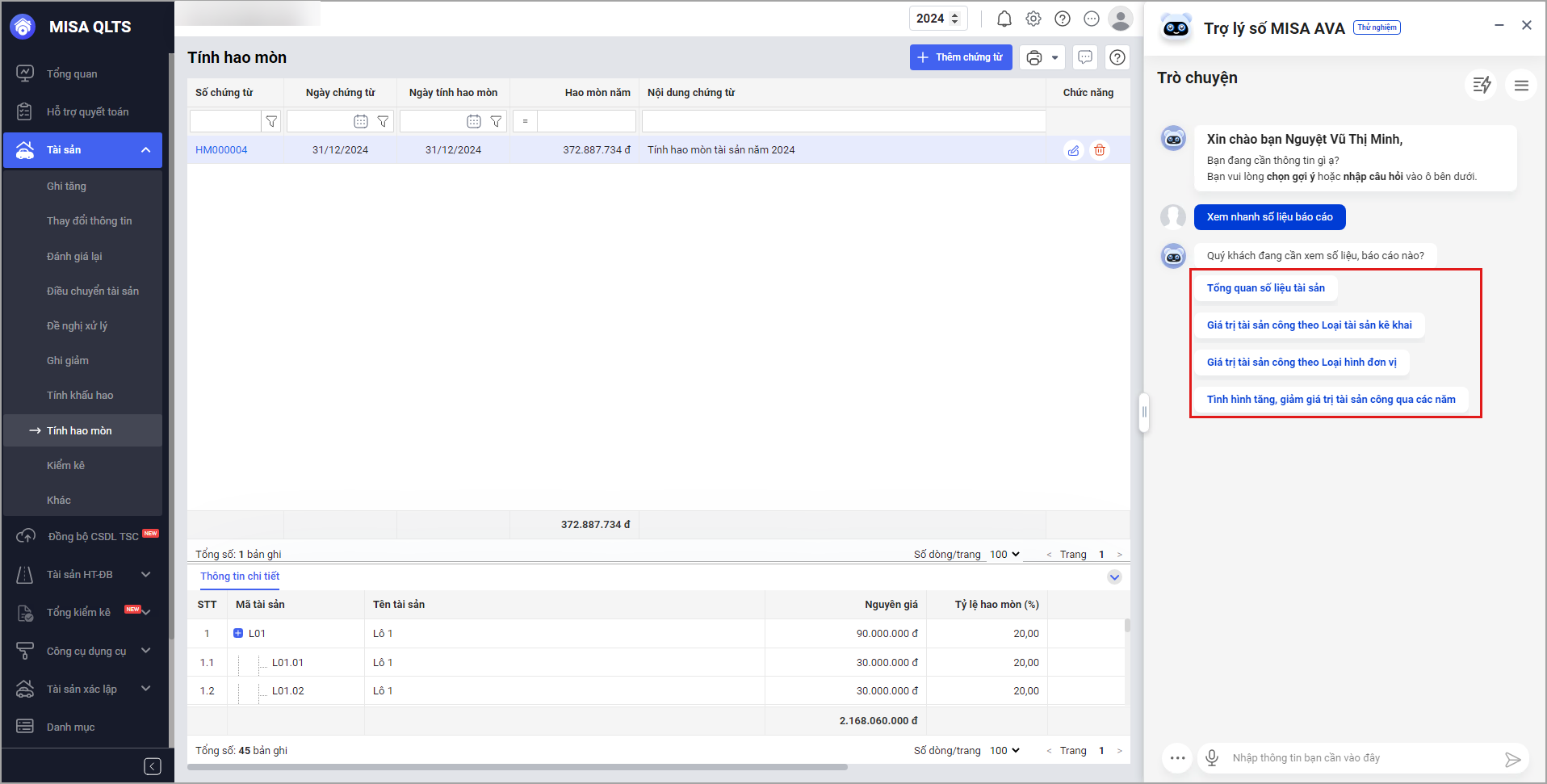
Task: Open rows per page dropdown in top grid
Action: pyautogui.click(x=1004, y=555)
